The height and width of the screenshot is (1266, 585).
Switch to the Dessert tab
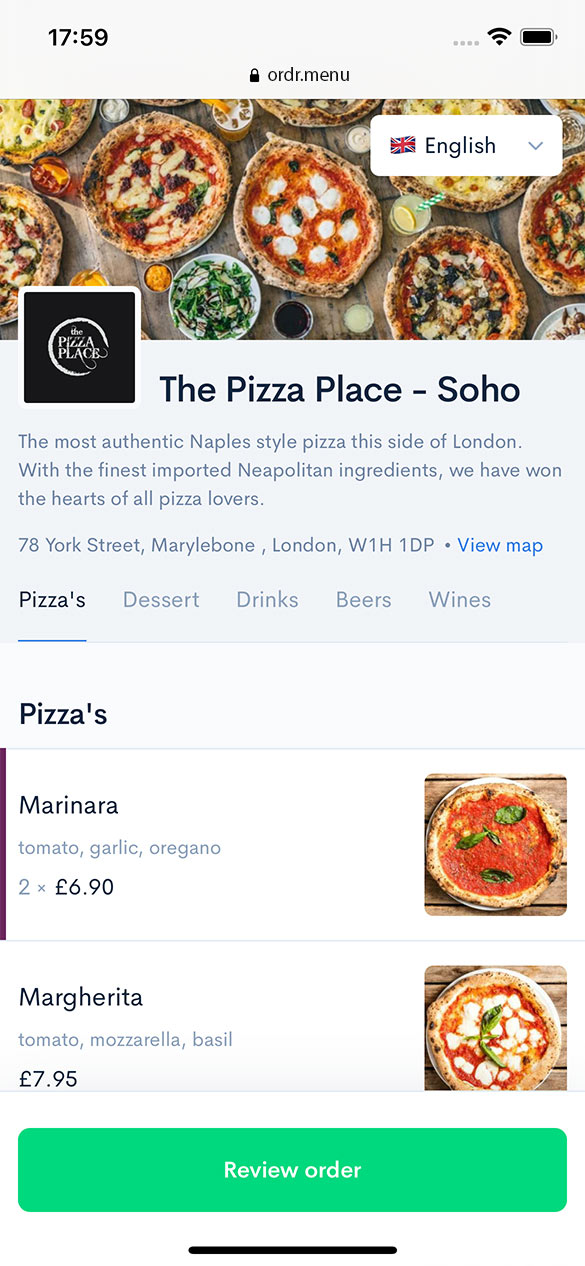click(x=160, y=599)
